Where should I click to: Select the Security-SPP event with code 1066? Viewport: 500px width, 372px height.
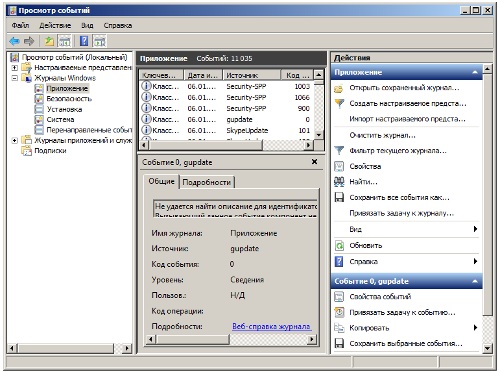point(227,97)
